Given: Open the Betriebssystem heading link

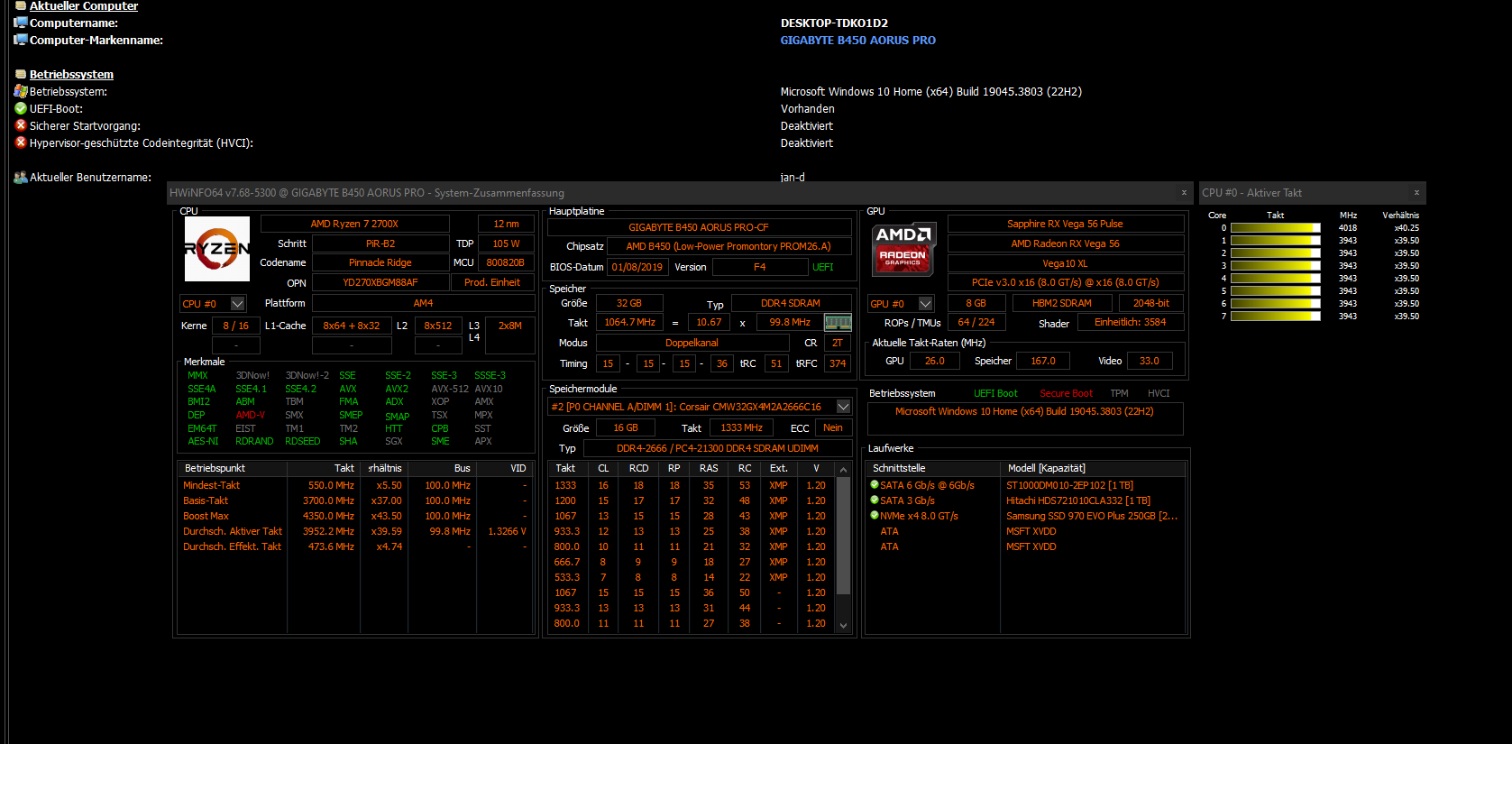Looking at the screenshot, I should click(x=71, y=74).
